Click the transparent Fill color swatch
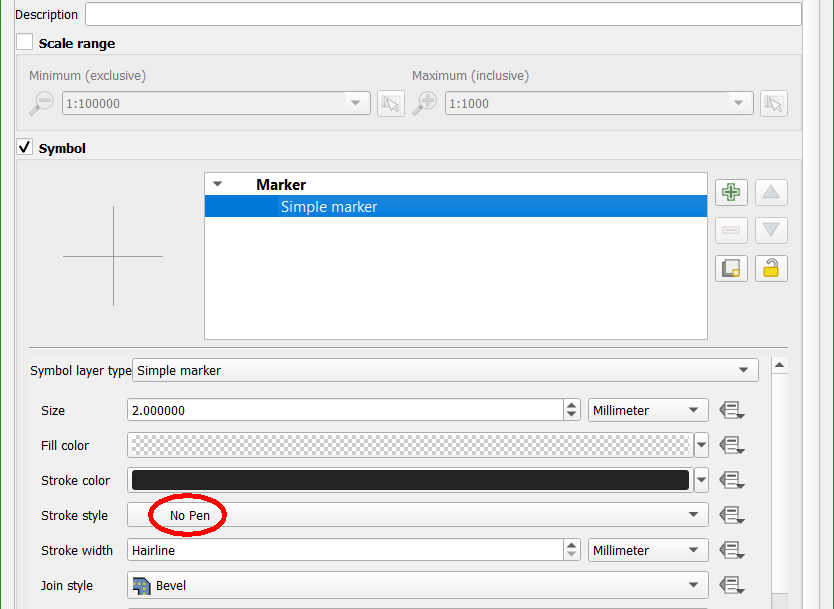Image resolution: width=834 pixels, height=609 pixels. 410,446
